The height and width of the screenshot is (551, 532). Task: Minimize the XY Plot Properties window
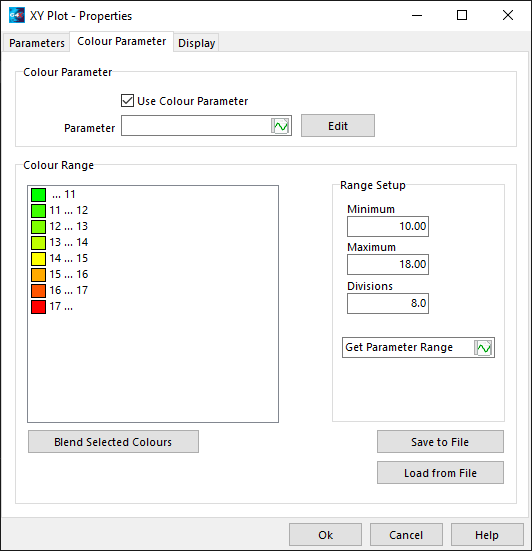[x=417, y=15]
